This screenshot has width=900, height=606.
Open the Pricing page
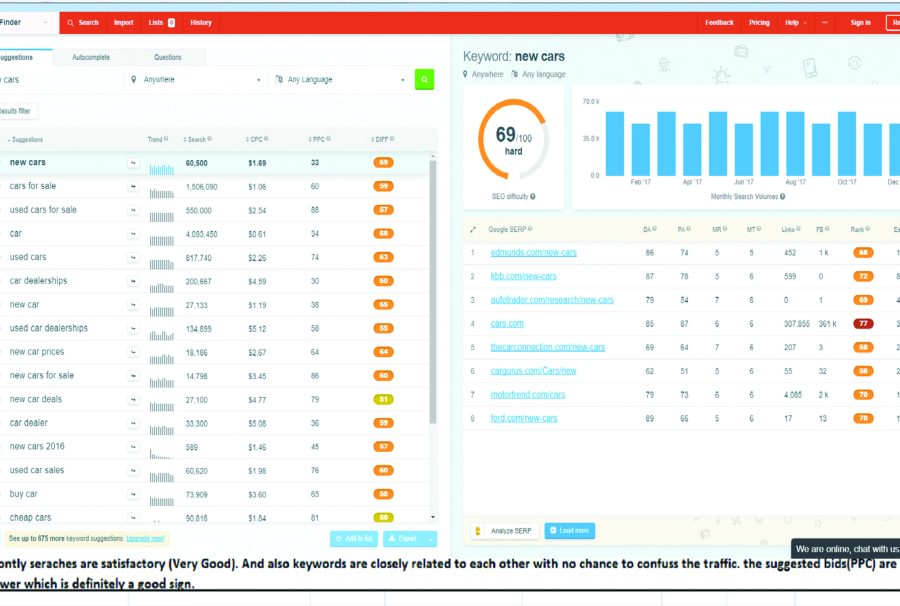pyautogui.click(x=759, y=22)
